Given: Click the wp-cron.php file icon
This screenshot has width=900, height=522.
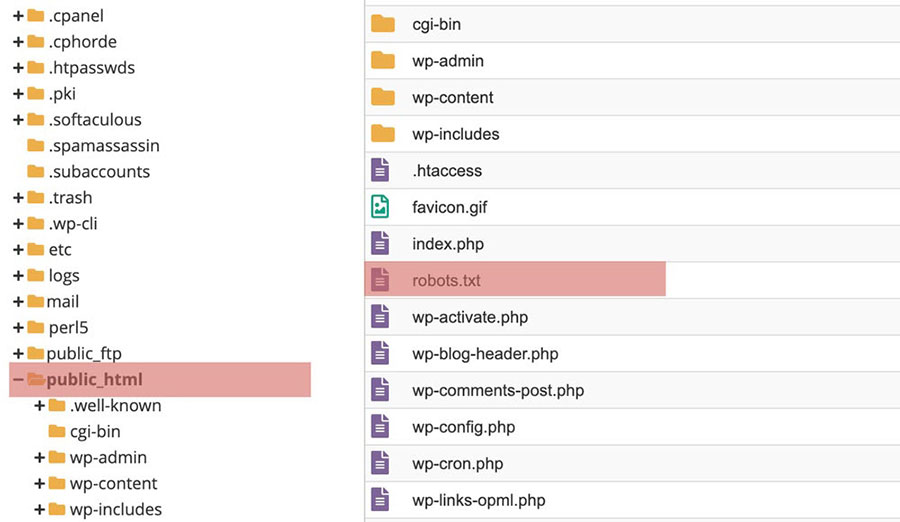Looking at the screenshot, I should pos(380,463).
